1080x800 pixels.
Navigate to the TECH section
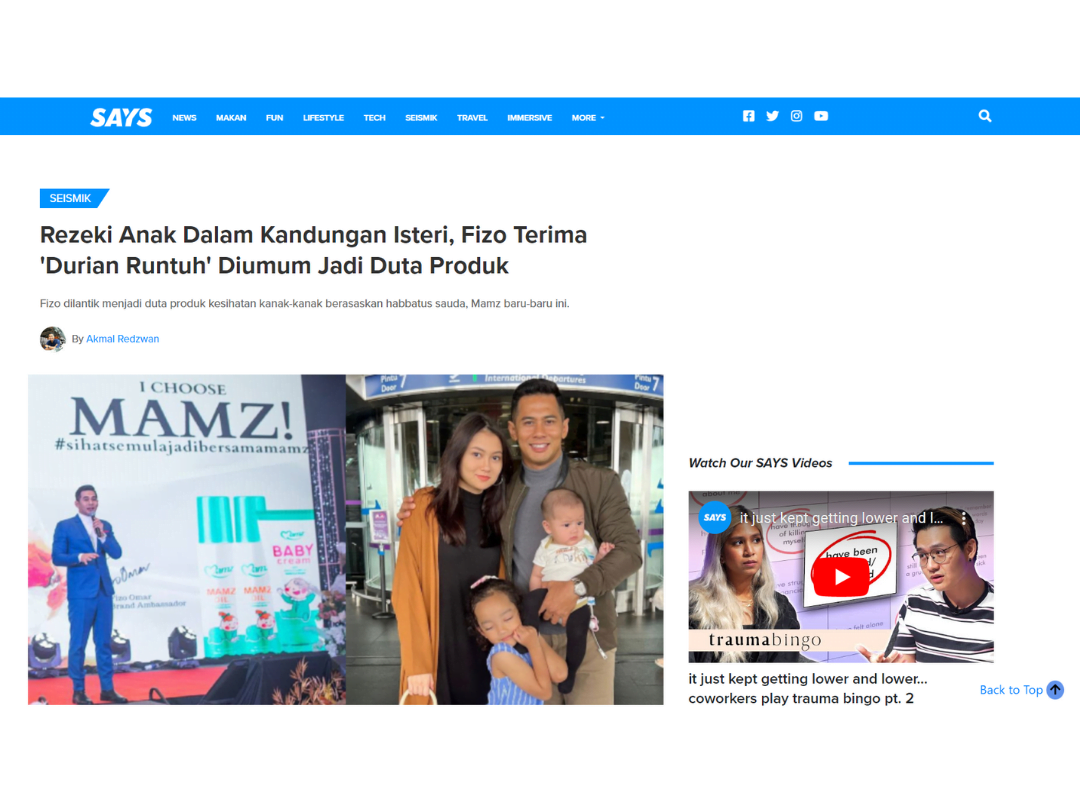(374, 118)
